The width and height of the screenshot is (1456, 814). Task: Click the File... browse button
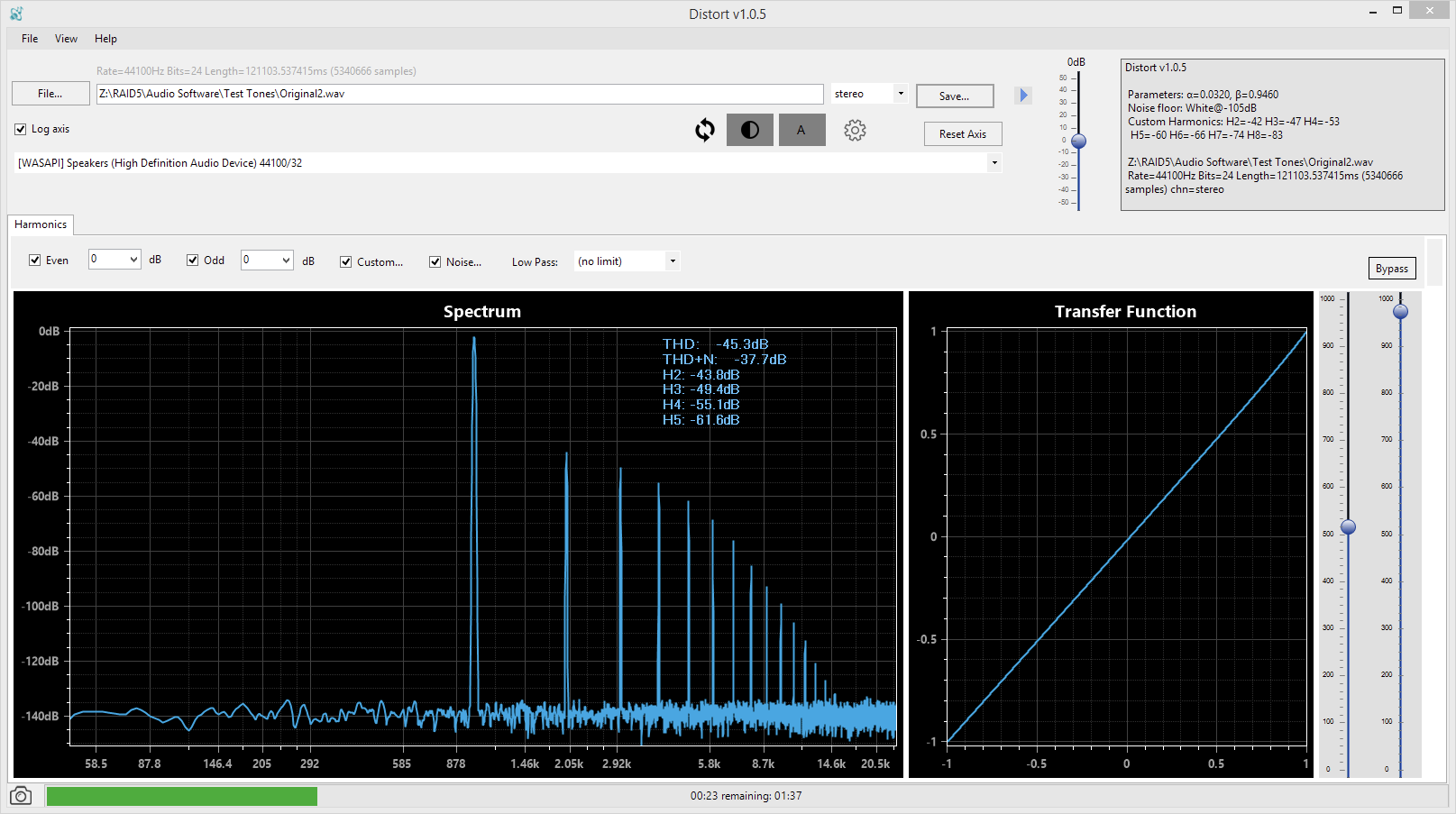pos(50,94)
